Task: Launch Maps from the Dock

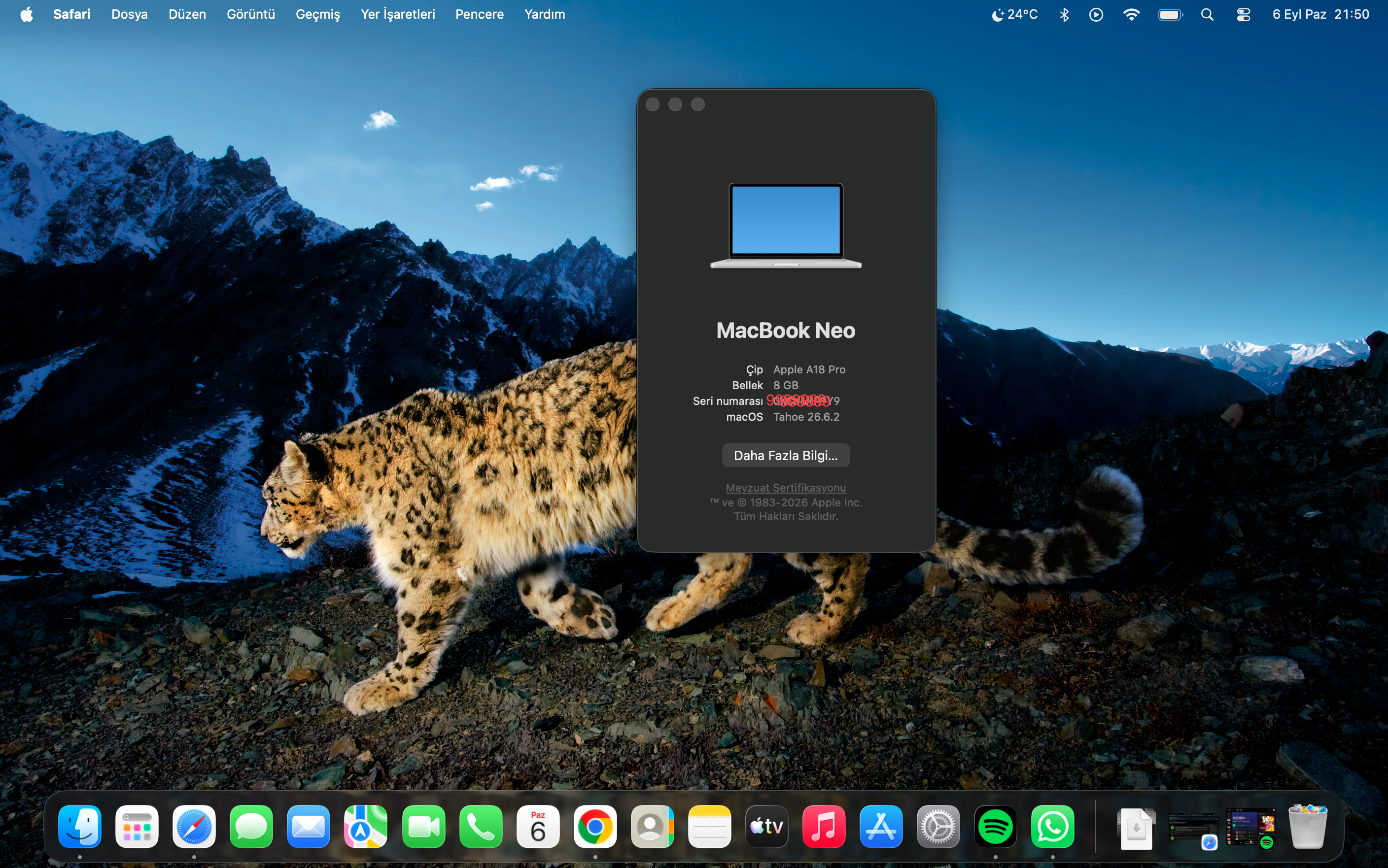Action: 366,827
